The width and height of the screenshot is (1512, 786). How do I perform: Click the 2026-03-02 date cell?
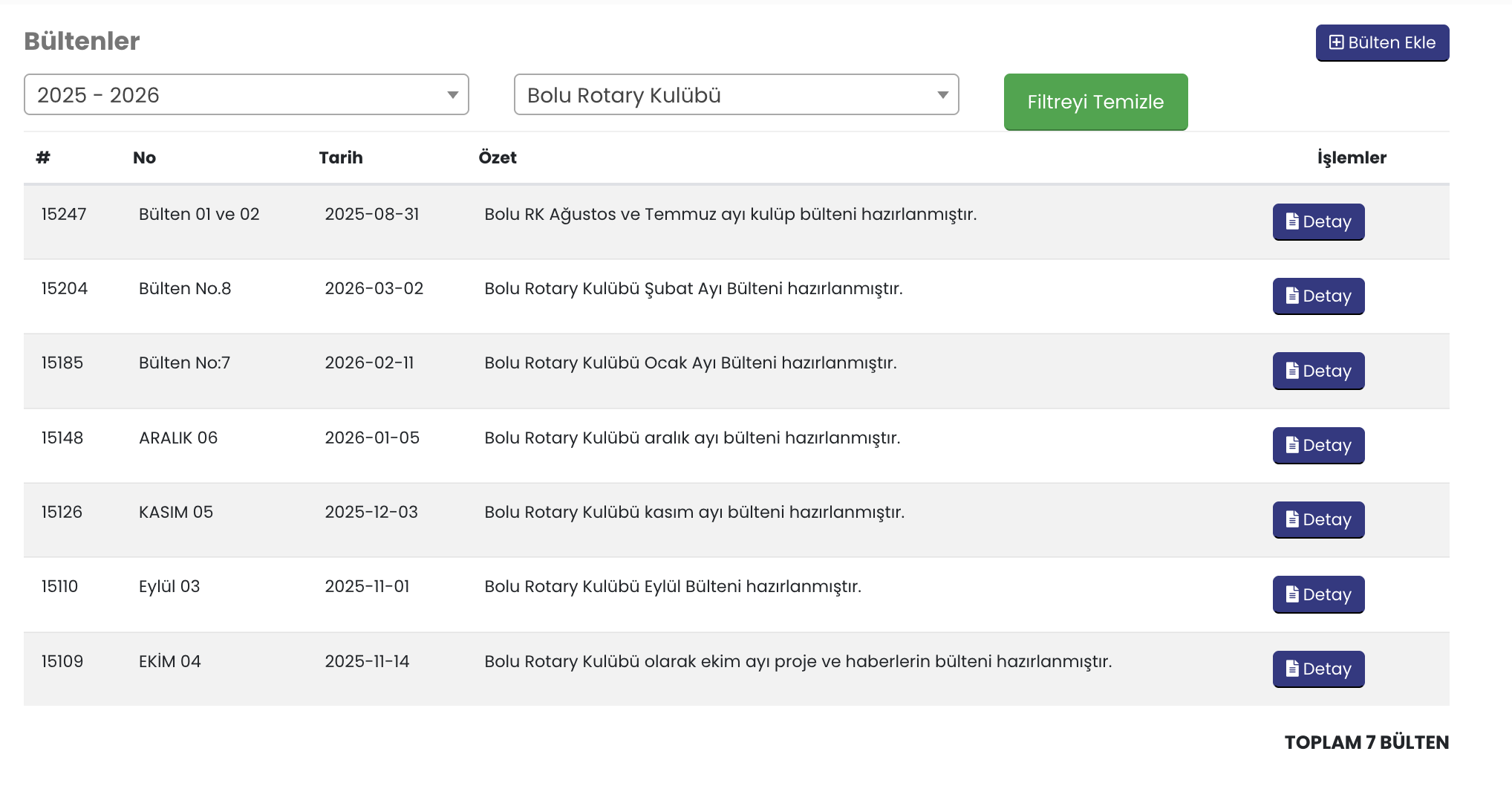(374, 288)
